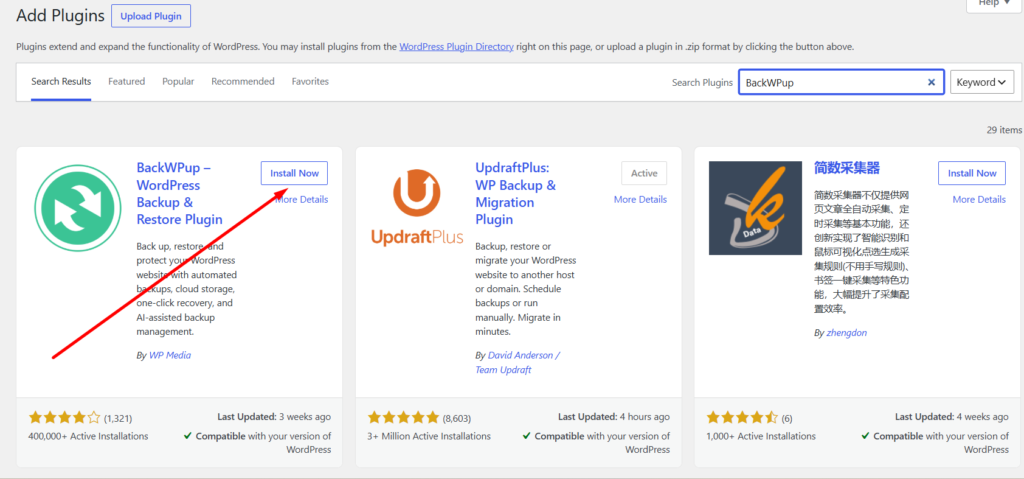Open the UpdraftPlus plugin title link
The width and height of the screenshot is (1024, 479).
(516, 193)
